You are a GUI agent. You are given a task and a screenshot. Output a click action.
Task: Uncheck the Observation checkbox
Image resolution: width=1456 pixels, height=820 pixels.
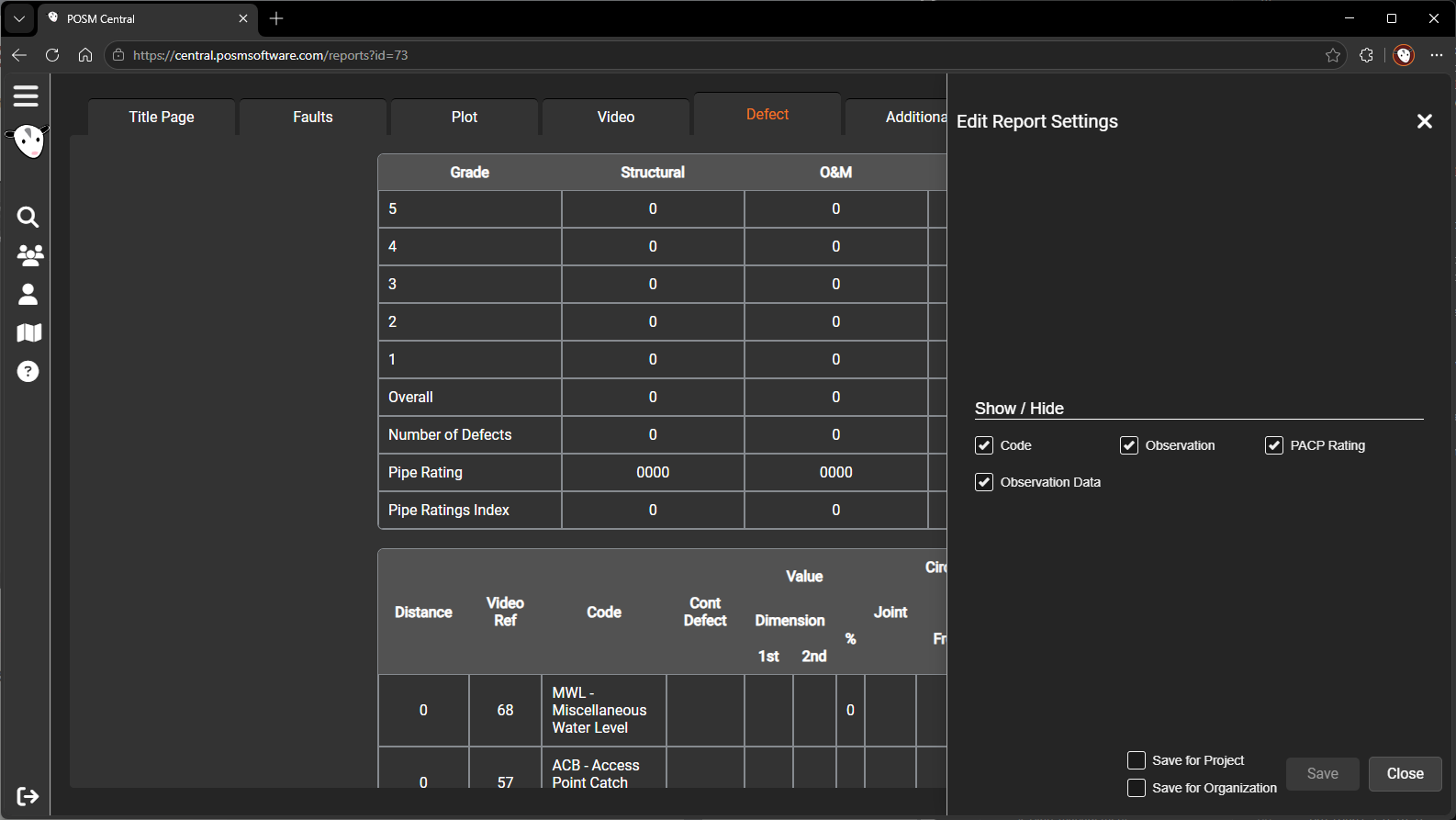click(1129, 445)
